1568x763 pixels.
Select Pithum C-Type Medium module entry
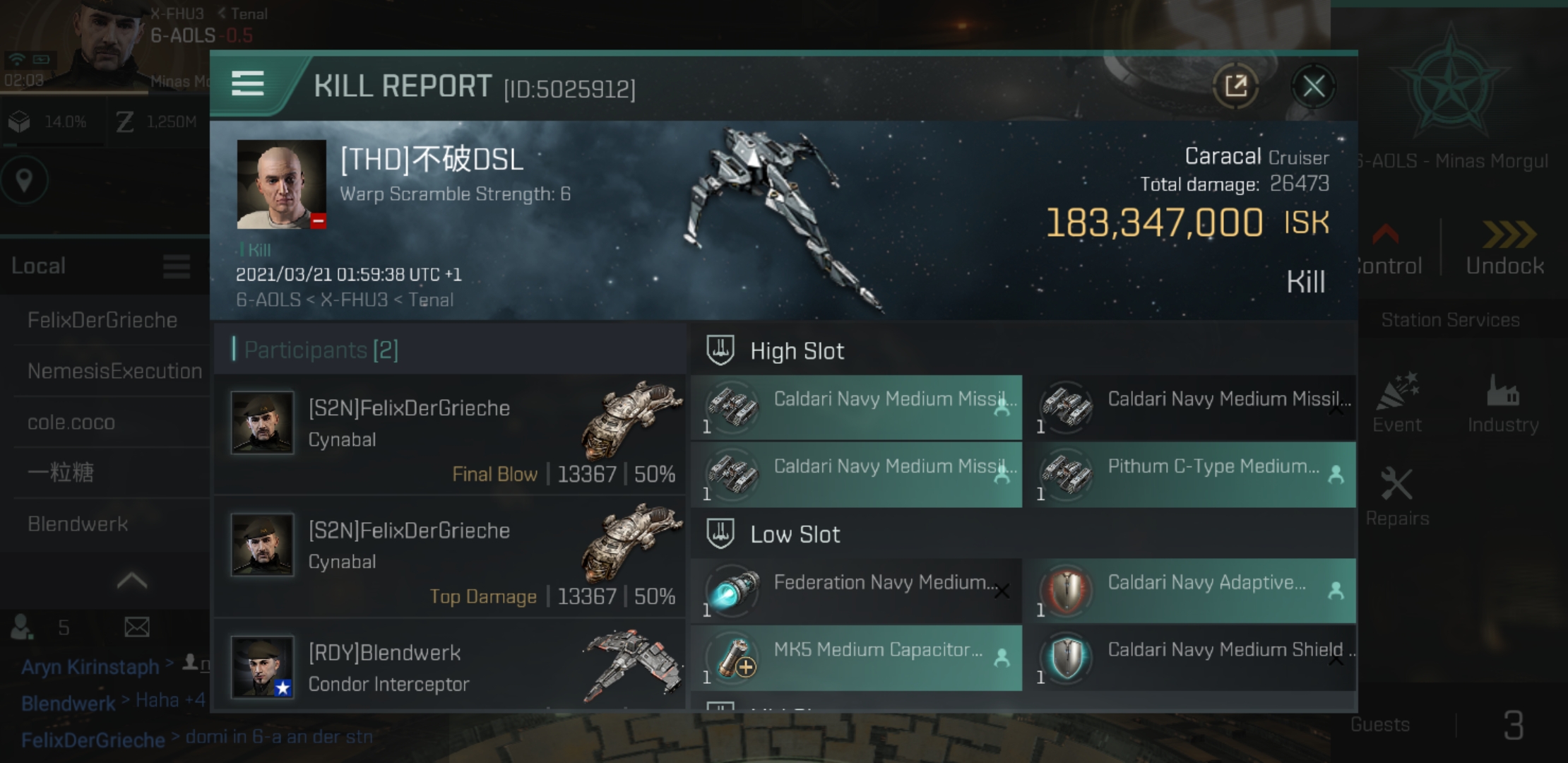[x=1190, y=475]
